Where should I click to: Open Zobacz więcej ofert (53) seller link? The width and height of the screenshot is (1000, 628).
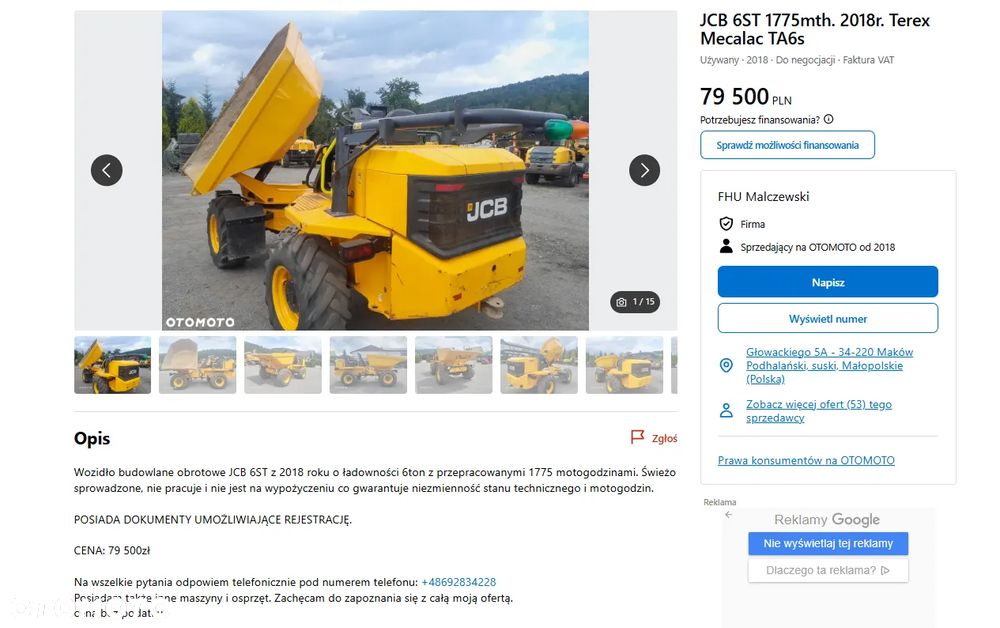click(819, 411)
